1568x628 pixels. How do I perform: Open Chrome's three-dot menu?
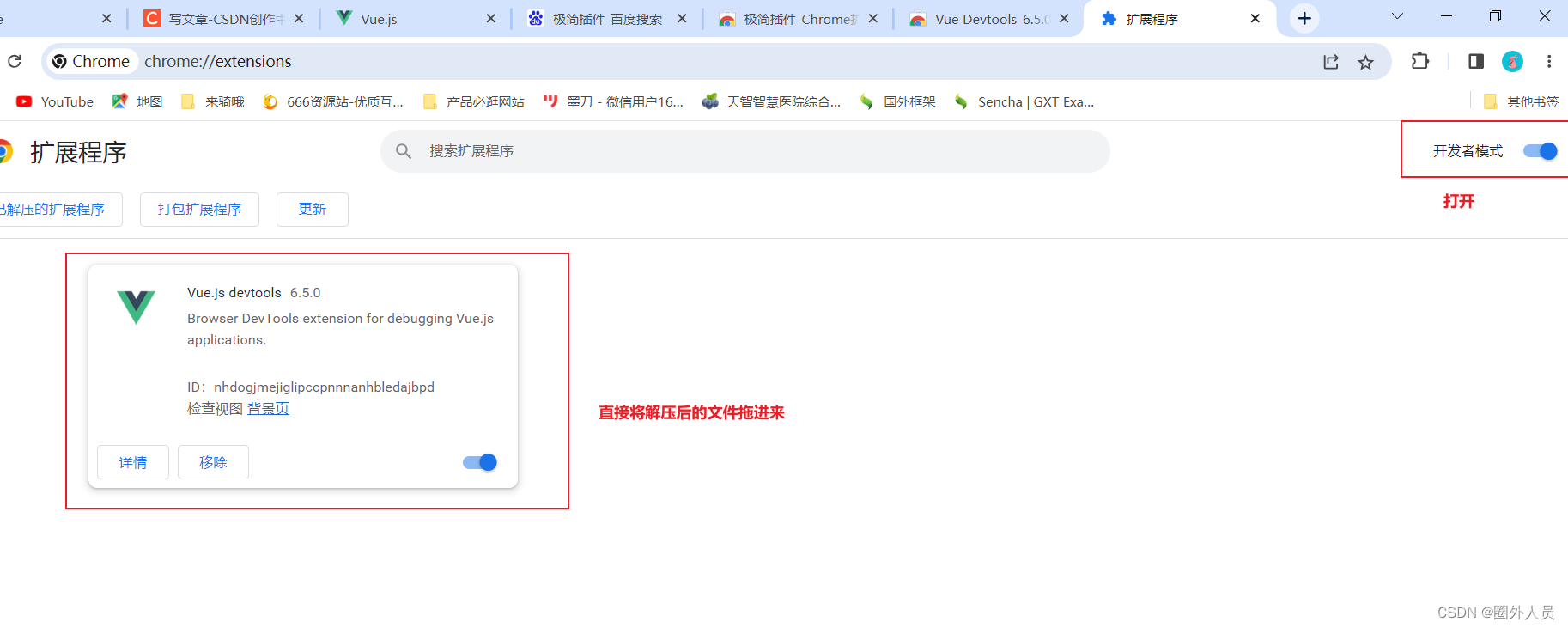[1549, 61]
